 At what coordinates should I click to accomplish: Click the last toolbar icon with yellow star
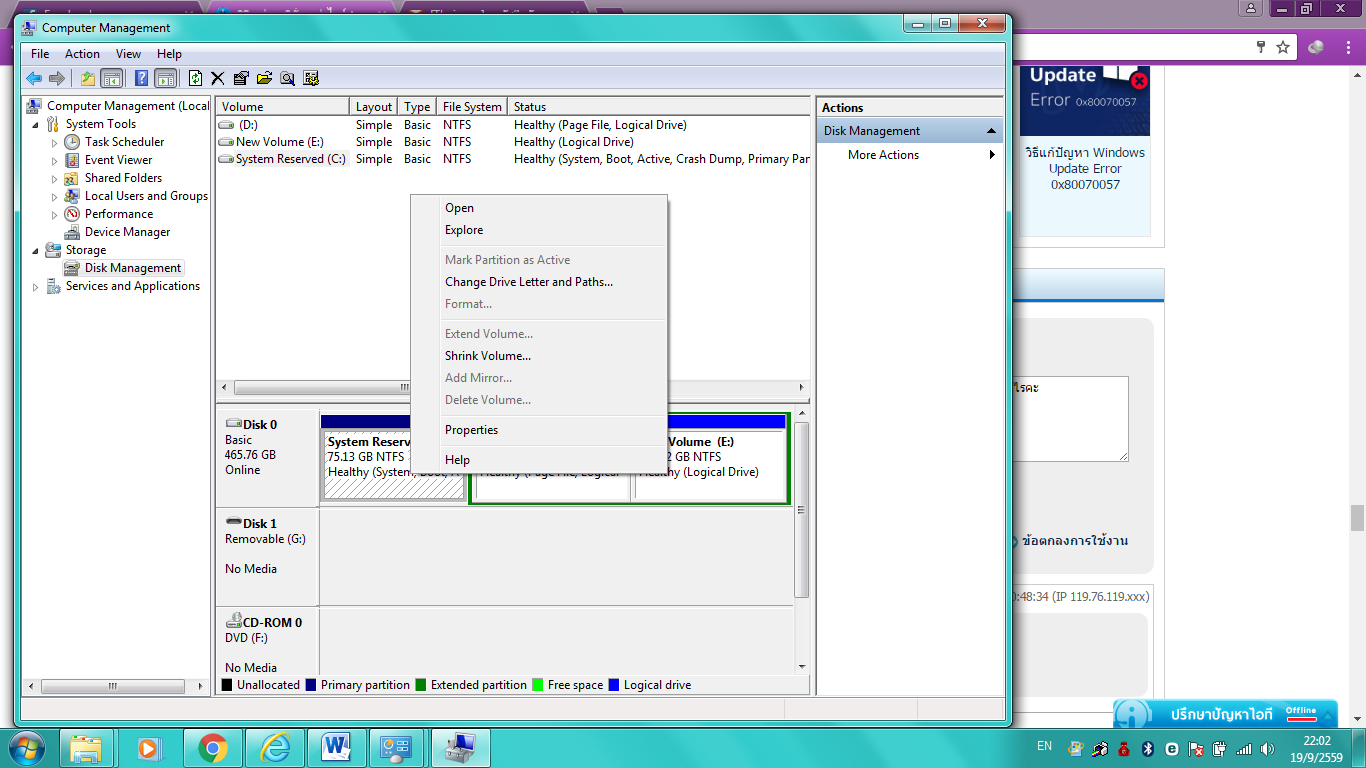pos(311,78)
